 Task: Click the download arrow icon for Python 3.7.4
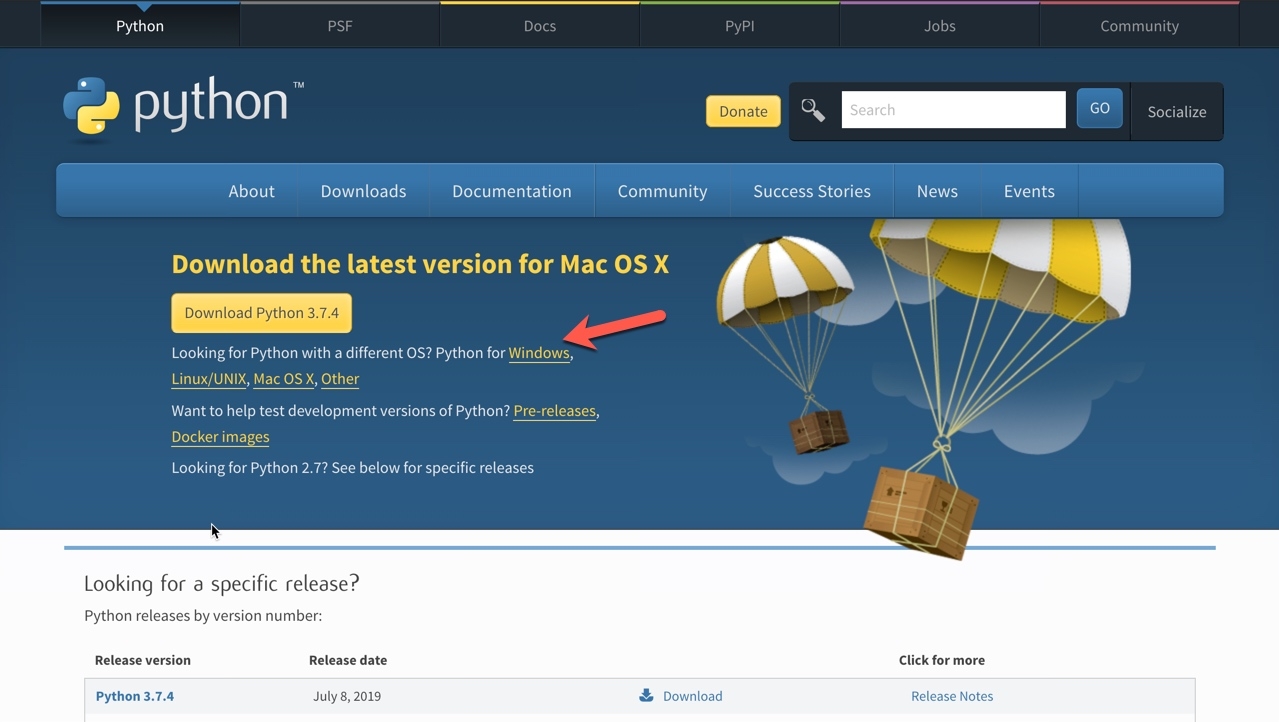pos(647,696)
